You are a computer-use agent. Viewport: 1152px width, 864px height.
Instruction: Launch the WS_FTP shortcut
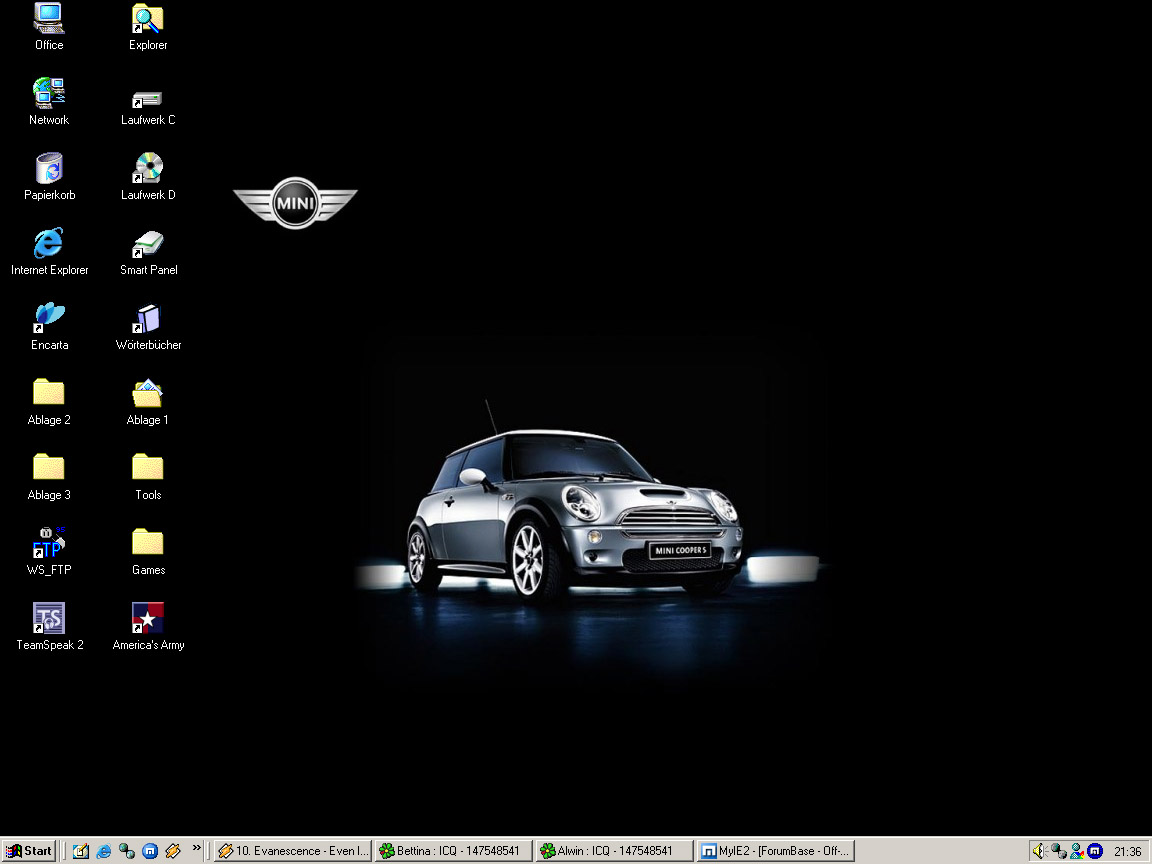pos(49,552)
